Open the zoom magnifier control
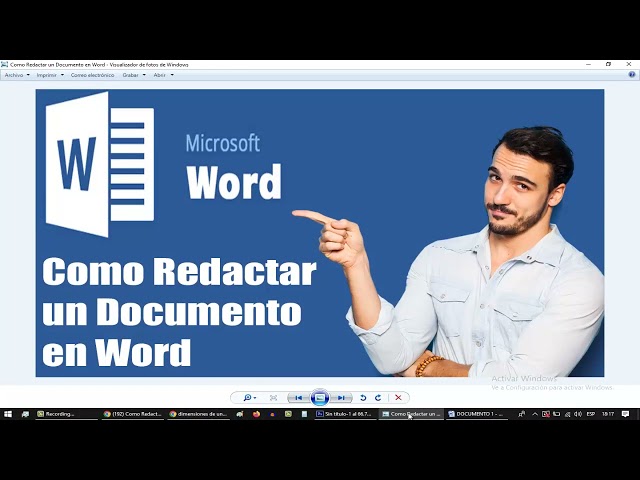Screen dimensions: 640x480 click(x=249, y=398)
